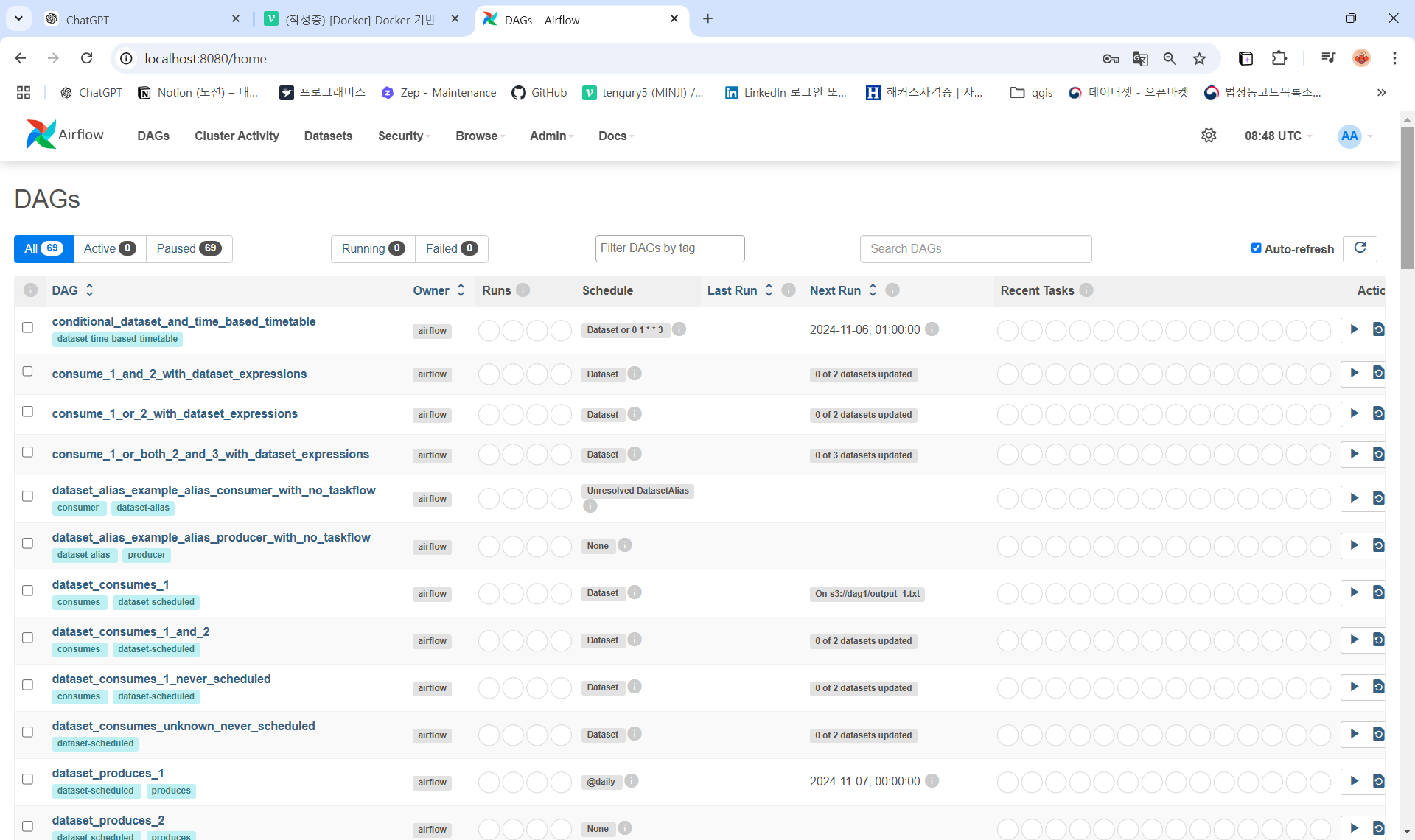Open the Airflow settings gear icon

[x=1209, y=136]
